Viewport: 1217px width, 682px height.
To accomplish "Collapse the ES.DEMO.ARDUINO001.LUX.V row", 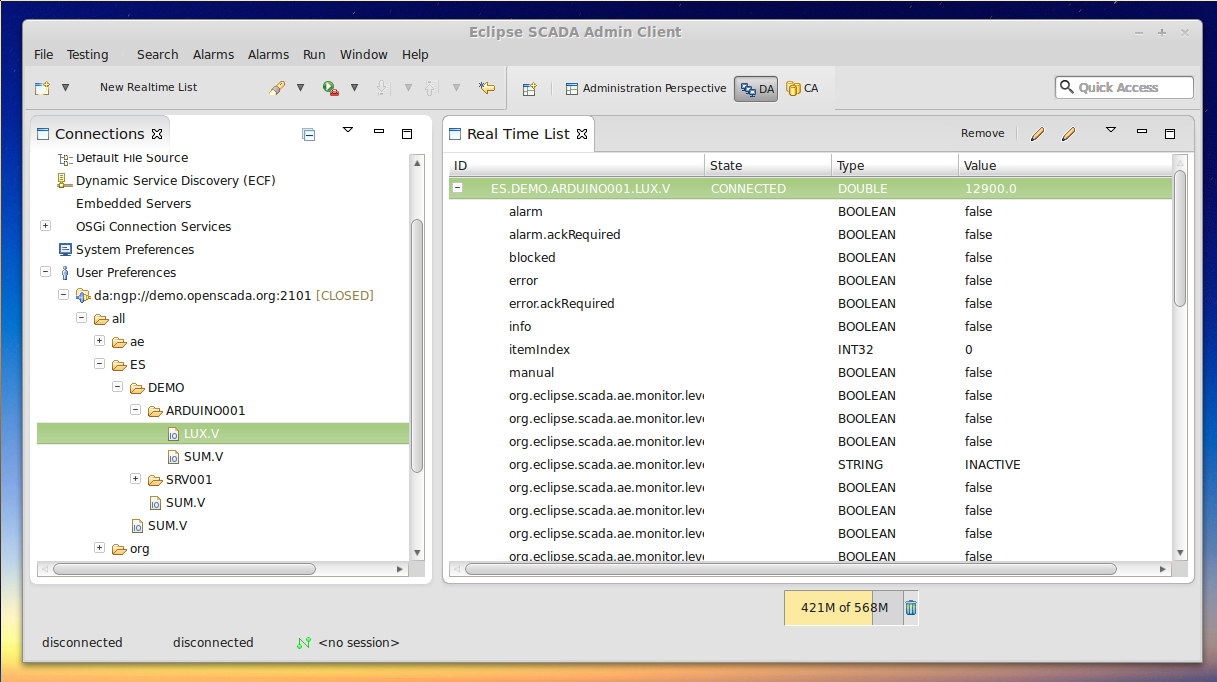I will point(457,187).
